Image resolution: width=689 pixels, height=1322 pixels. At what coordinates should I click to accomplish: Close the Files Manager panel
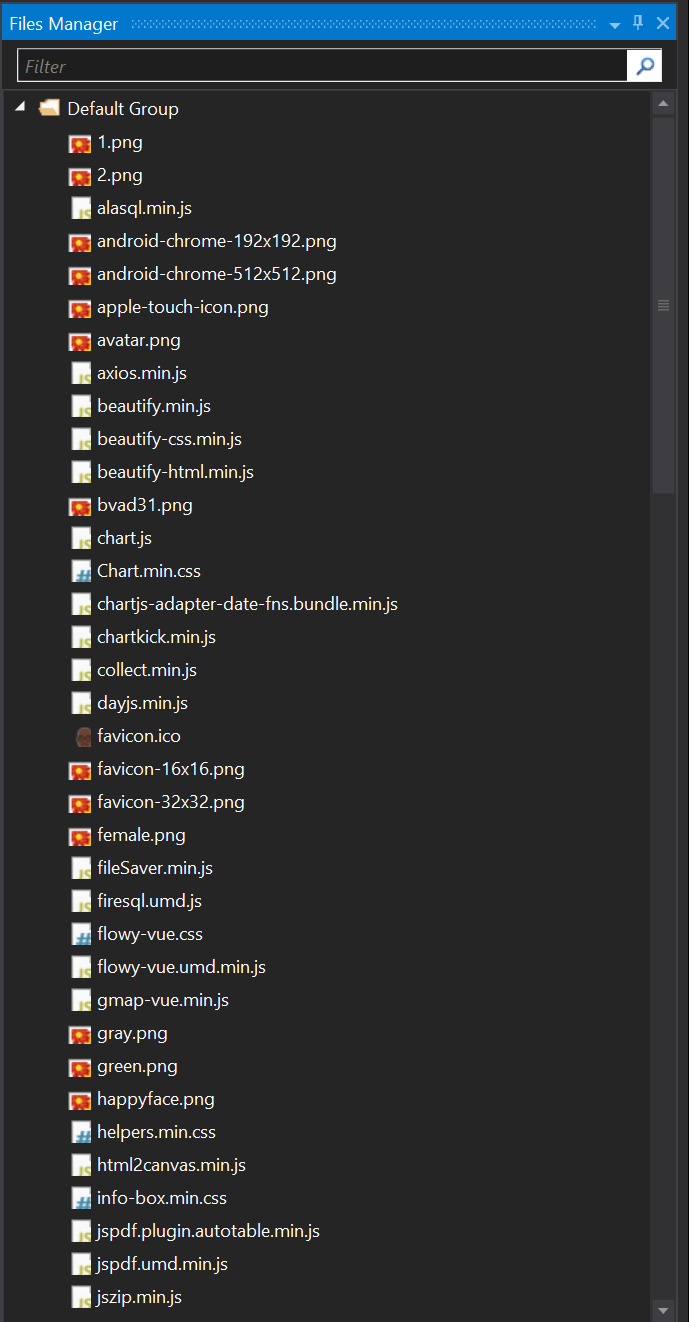click(663, 23)
